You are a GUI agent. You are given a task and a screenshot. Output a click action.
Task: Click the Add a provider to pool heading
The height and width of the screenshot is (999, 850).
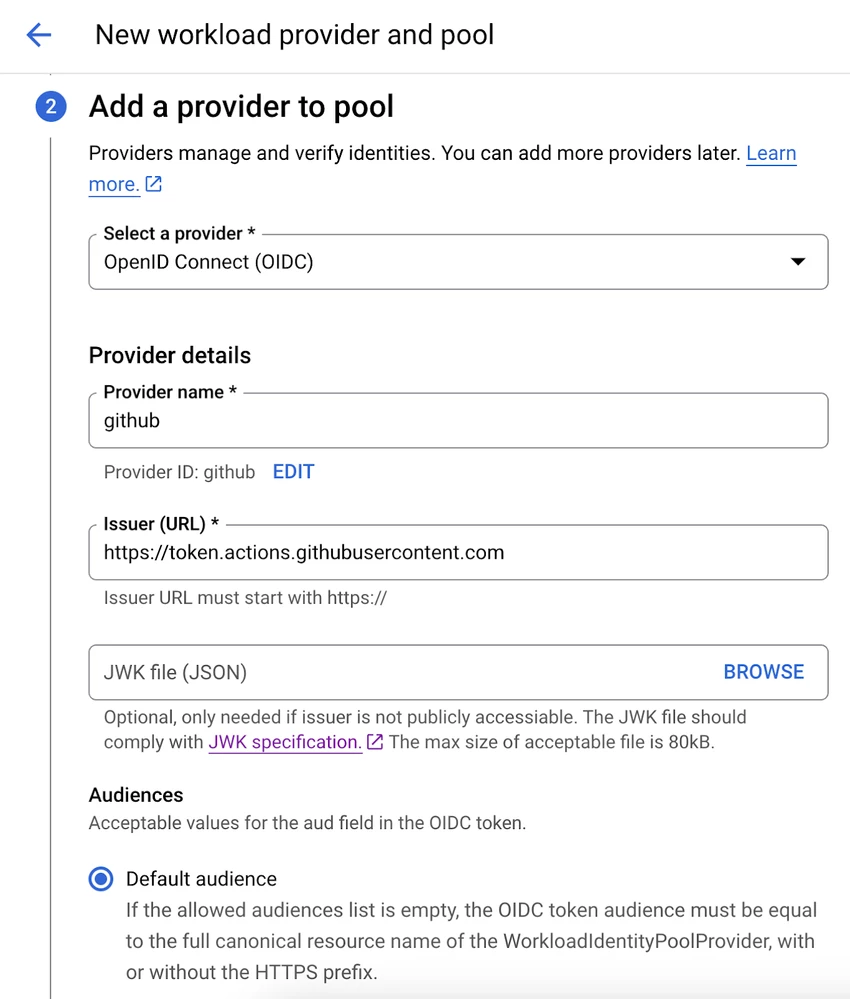[x=241, y=107]
